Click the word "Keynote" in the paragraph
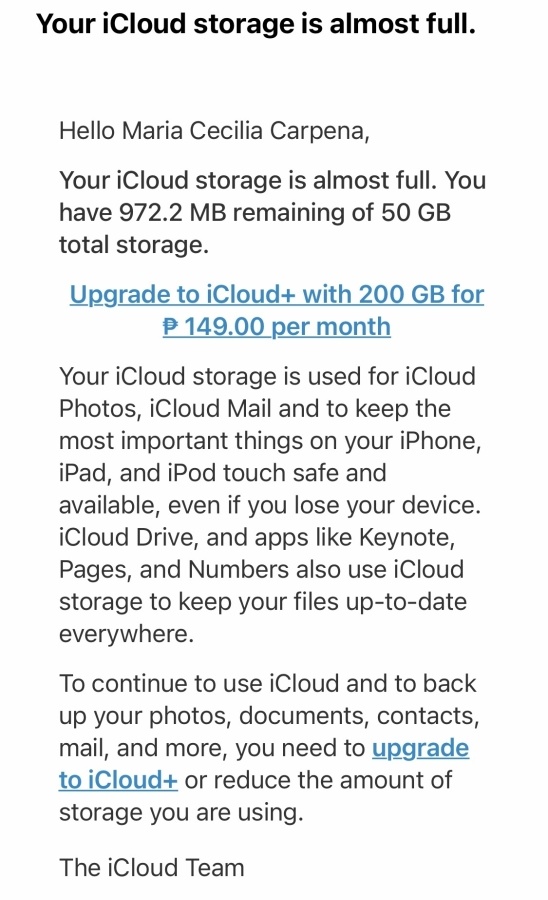This screenshot has height=900, width=548. (407, 537)
